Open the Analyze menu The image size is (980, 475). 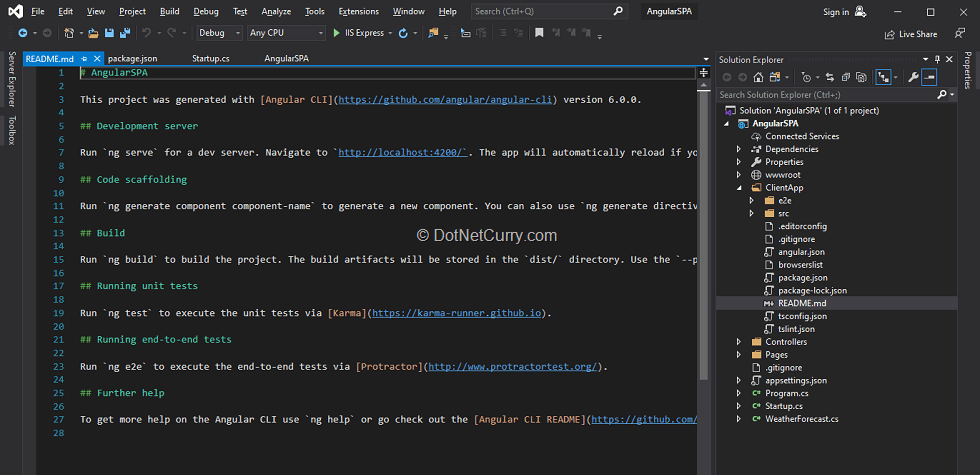(276, 11)
